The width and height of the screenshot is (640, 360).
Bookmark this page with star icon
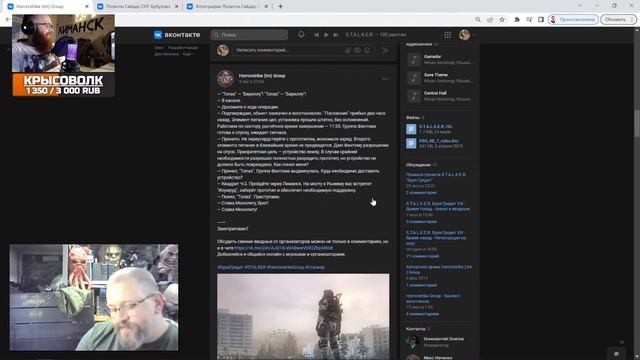502,20
